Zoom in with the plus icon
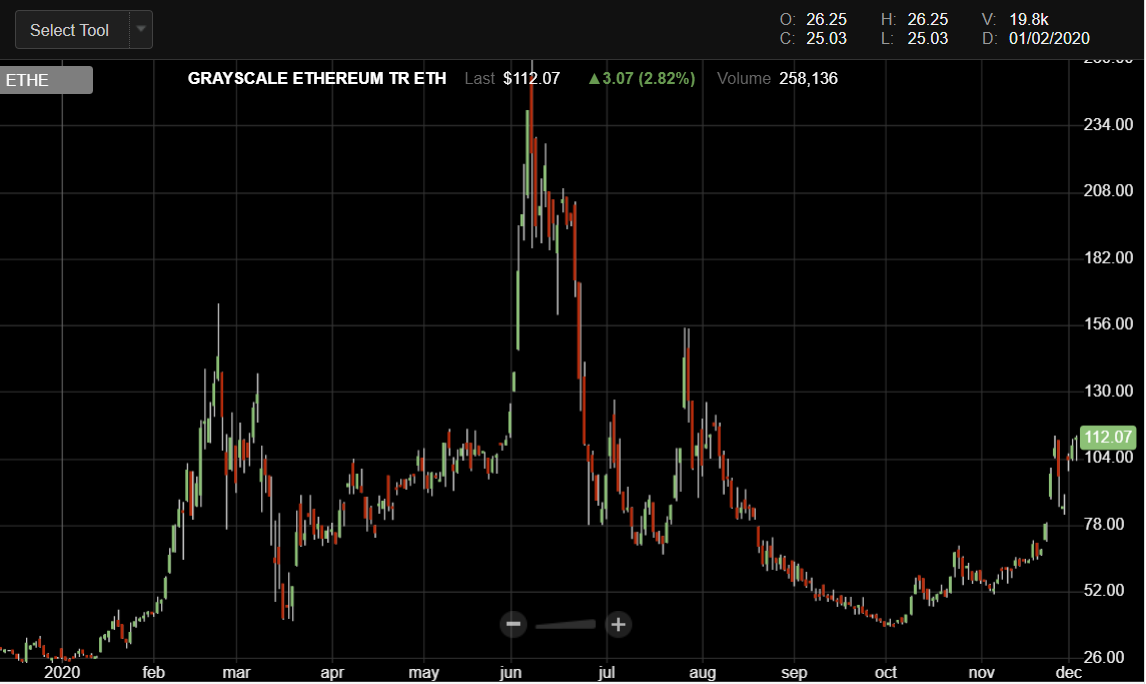The width and height of the screenshot is (1146, 684). coord(618,624)
